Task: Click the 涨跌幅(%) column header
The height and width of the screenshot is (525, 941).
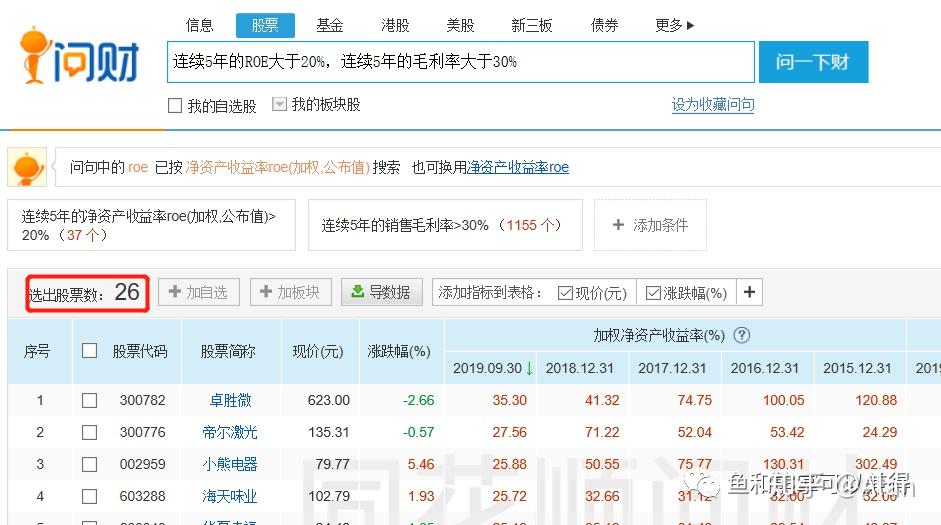Action: click(x=399, y=351)
